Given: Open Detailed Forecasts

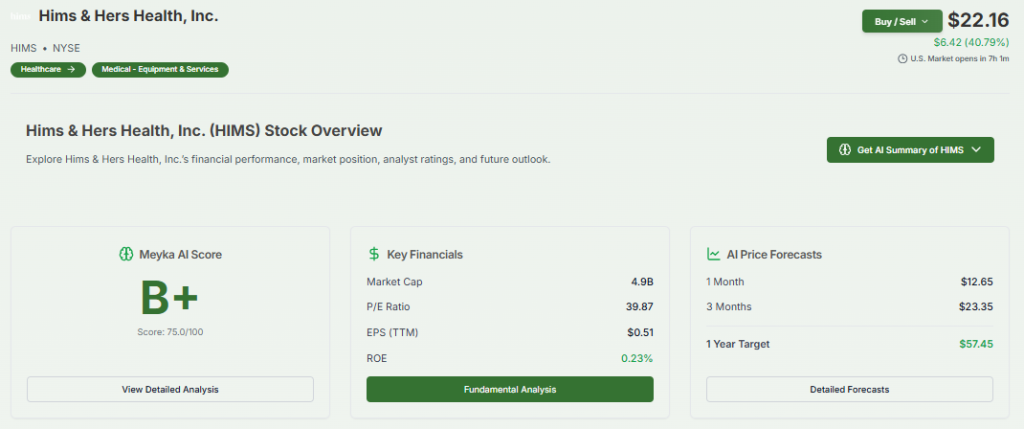Looking at the screenshot, I should [850, 389].
